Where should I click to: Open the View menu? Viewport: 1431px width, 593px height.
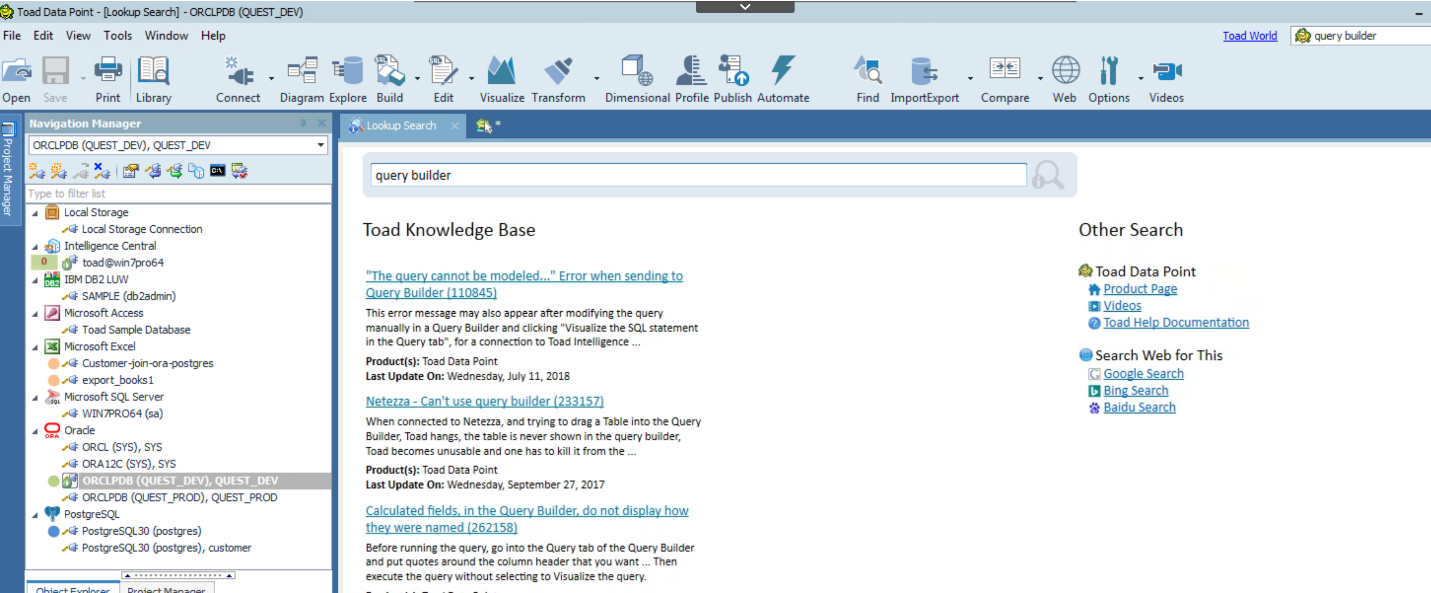78,35
